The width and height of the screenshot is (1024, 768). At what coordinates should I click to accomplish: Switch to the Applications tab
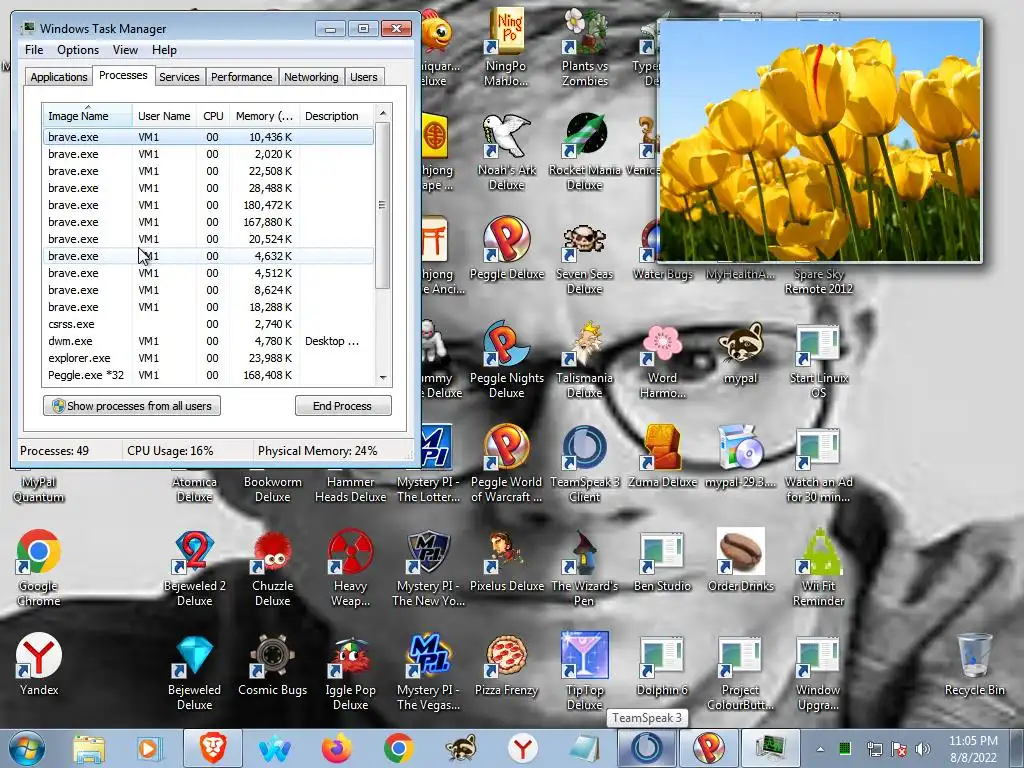coord(59,77)
